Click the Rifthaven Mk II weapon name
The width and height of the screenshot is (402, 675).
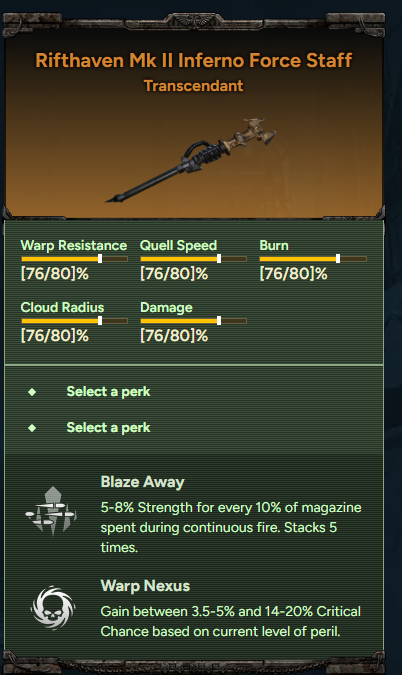(194, 60)
